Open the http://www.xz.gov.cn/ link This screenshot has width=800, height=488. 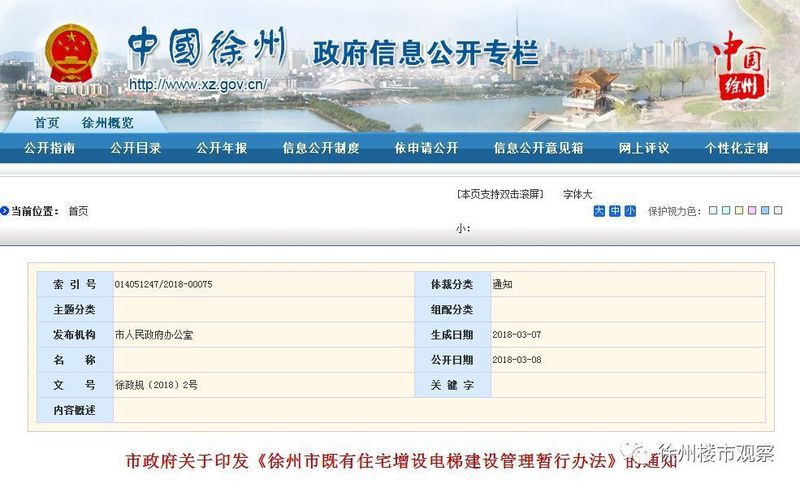pos(198,84)
